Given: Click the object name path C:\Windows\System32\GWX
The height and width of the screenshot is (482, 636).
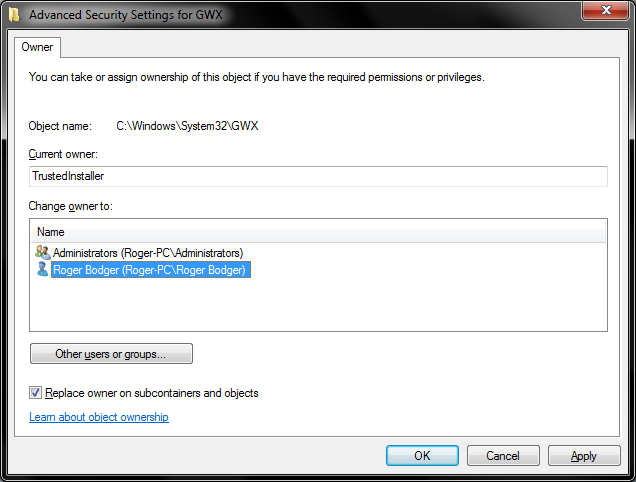Looking at the screenshot, I should point(188,126).
